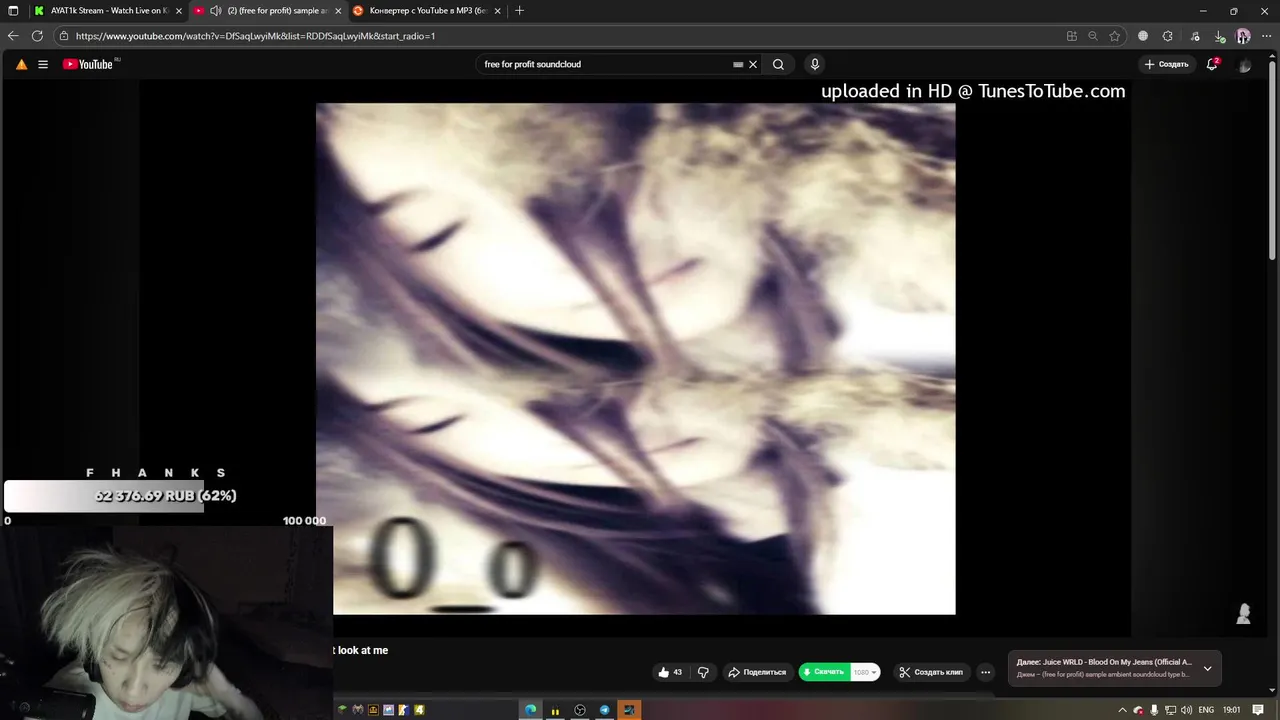Like the video with thumbs up

pyautogui.click(x=670, y=672)
